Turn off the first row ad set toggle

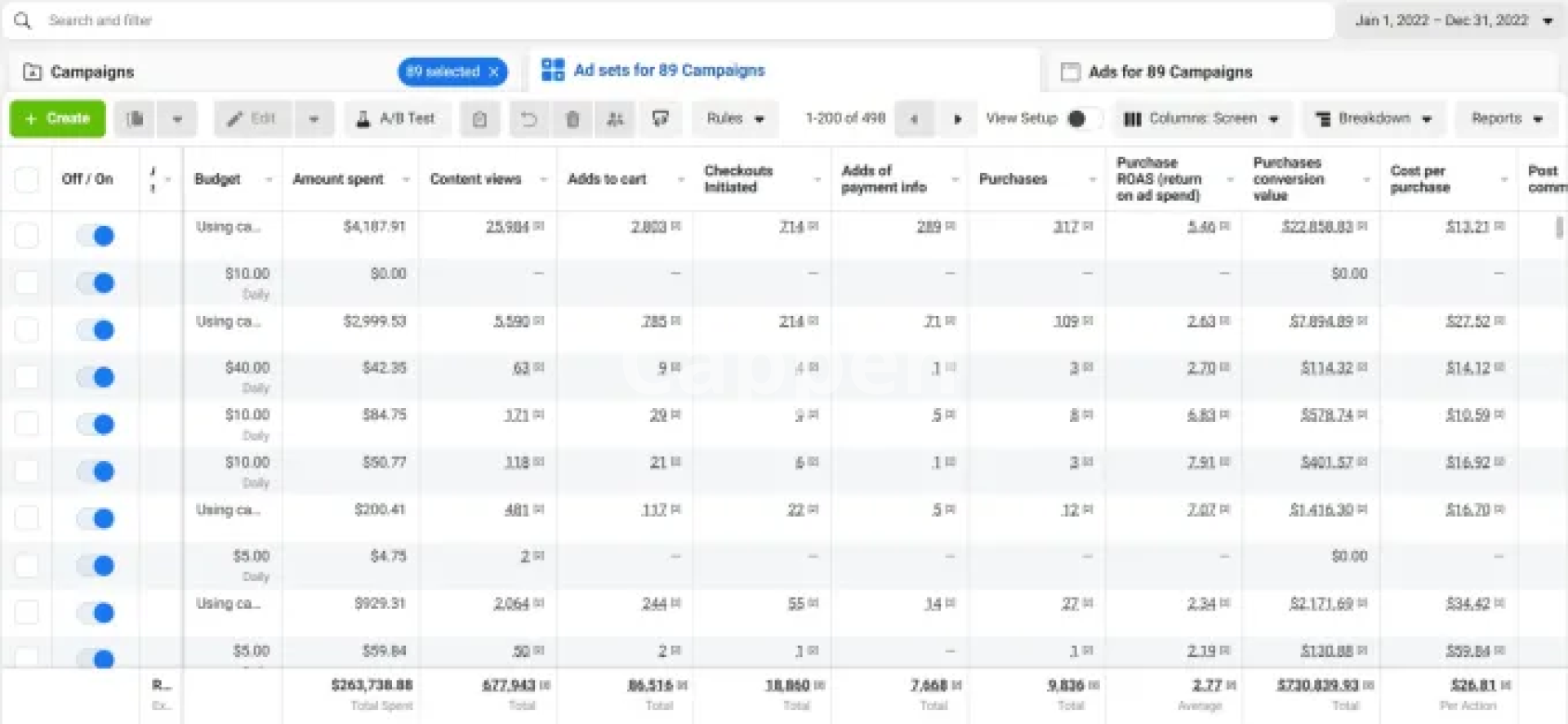tap(96, 236)
